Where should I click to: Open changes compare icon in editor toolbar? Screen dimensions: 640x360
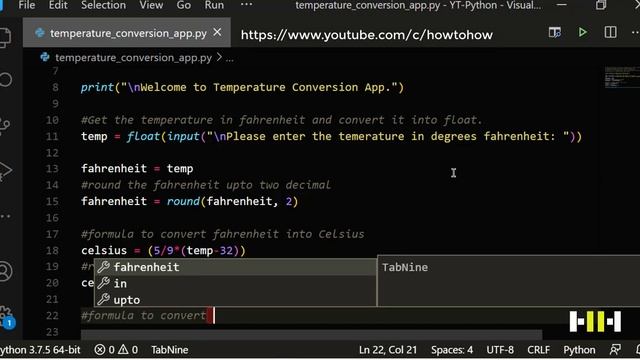[554, 32]
